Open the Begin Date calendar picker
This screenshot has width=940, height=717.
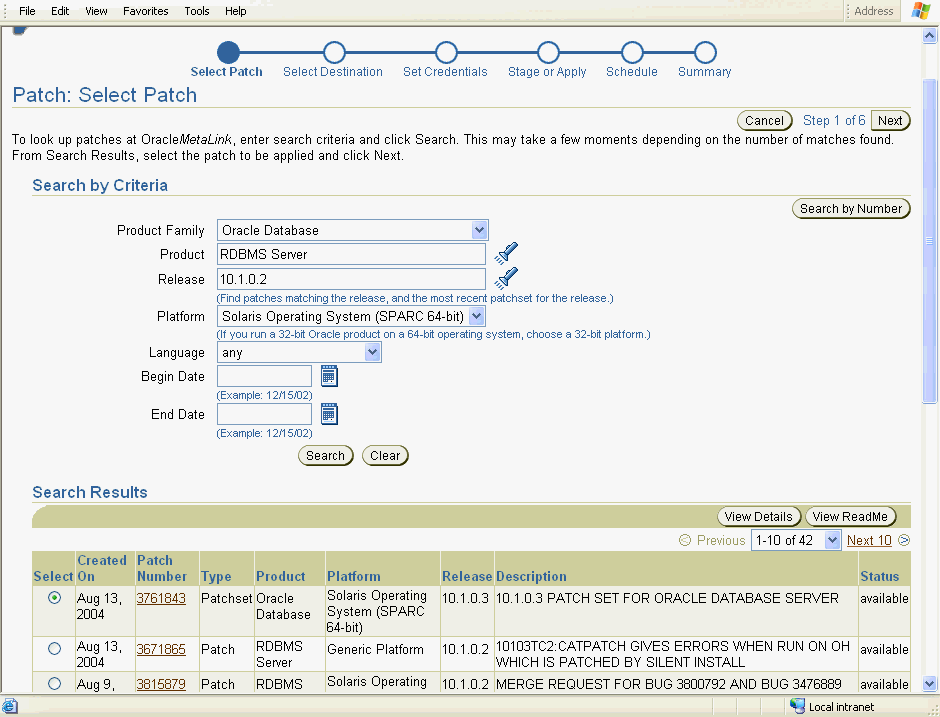coord(329,376)
